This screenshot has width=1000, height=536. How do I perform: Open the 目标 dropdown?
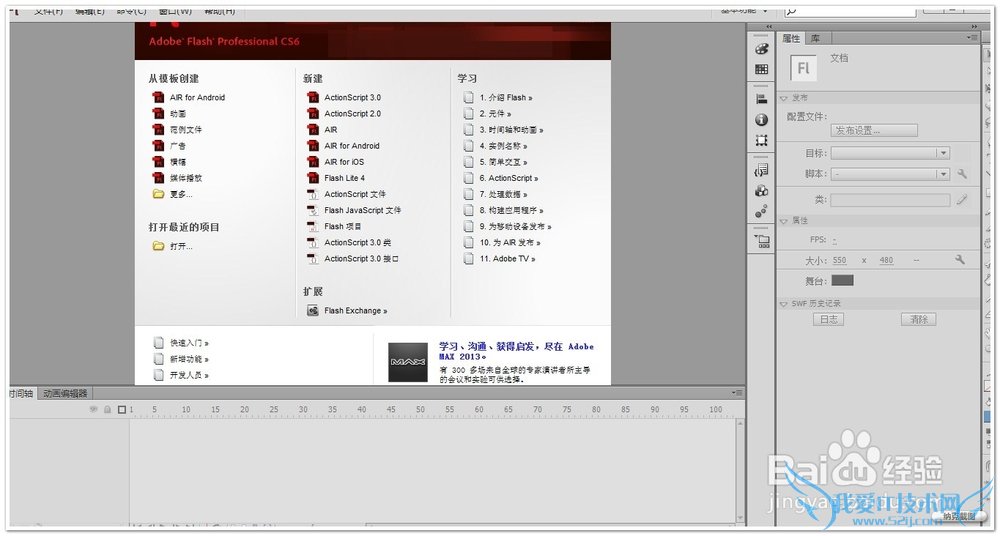coord(890,153)
